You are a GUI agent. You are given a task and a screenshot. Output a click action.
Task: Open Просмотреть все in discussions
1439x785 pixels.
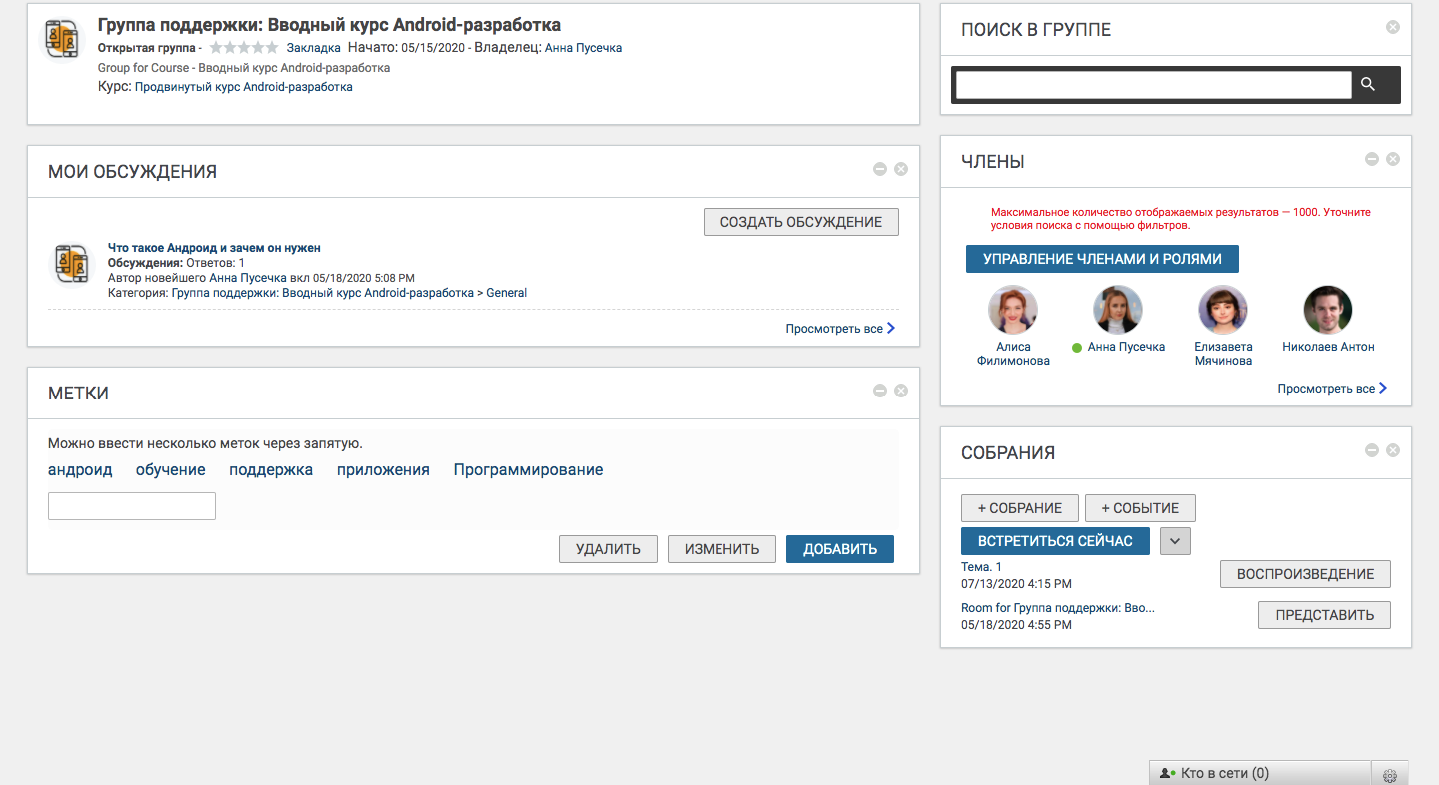[x=839, y=328]
